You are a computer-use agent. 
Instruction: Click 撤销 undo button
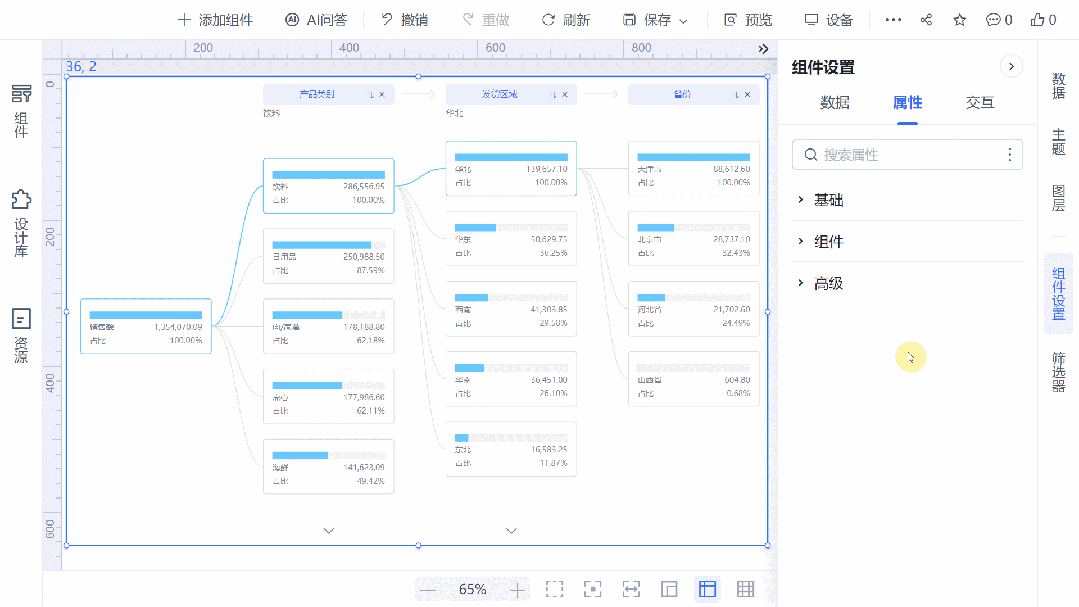(405, 20)
